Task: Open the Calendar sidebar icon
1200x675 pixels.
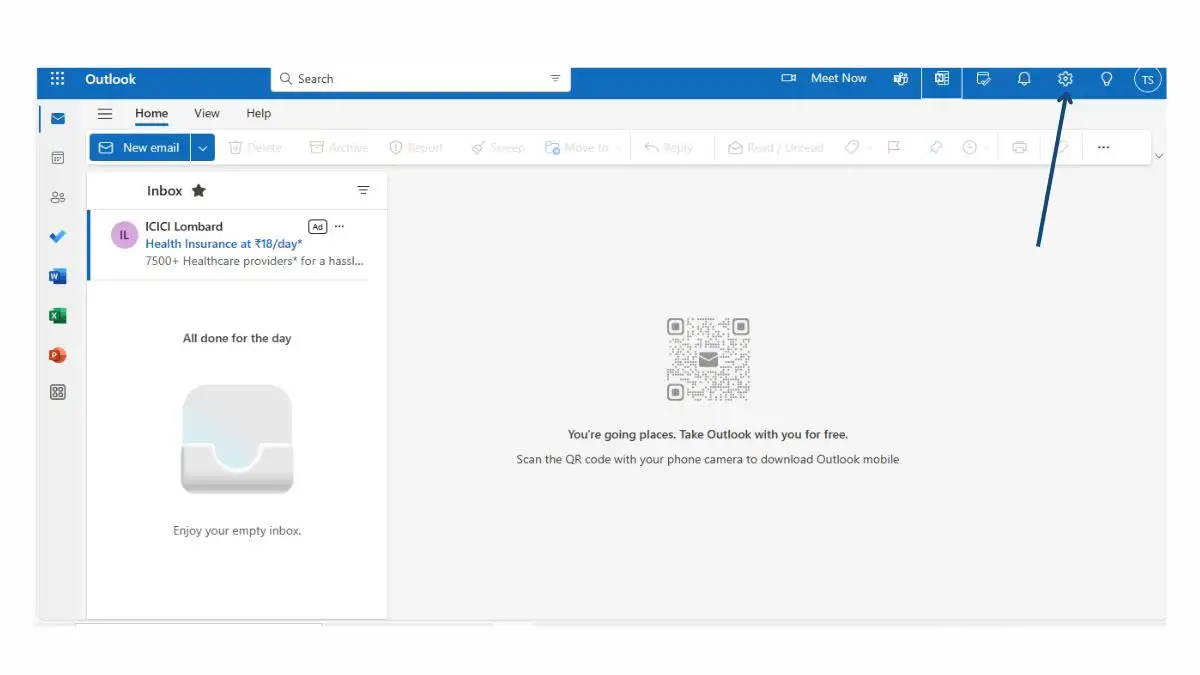Action: point(58,158)
